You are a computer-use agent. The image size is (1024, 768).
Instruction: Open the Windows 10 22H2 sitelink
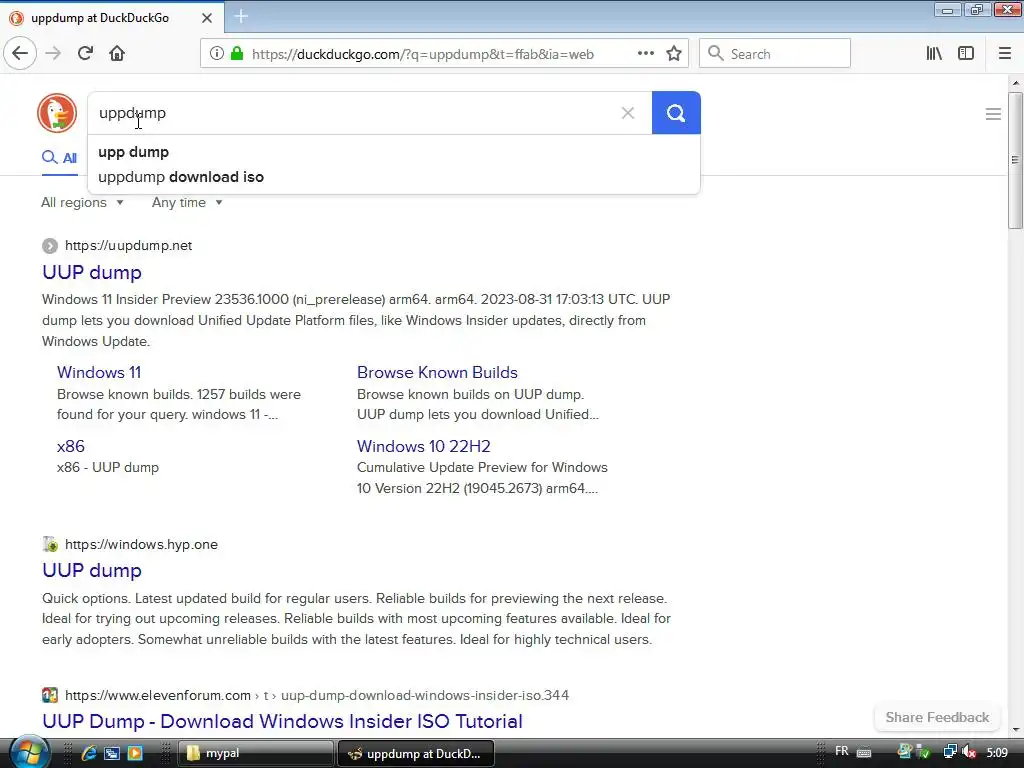tap(423, 447)
